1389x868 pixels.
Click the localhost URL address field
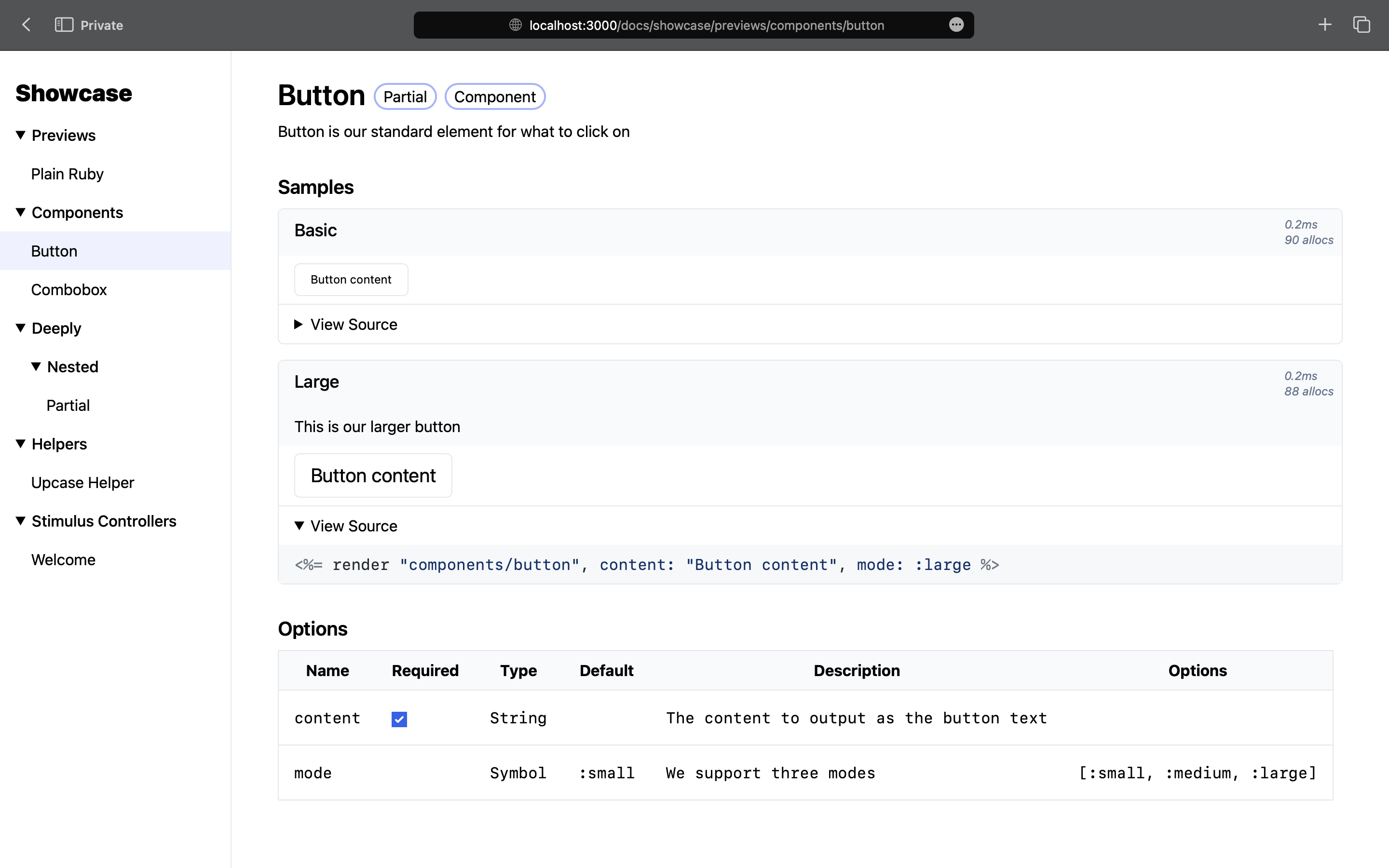[706, 25]
